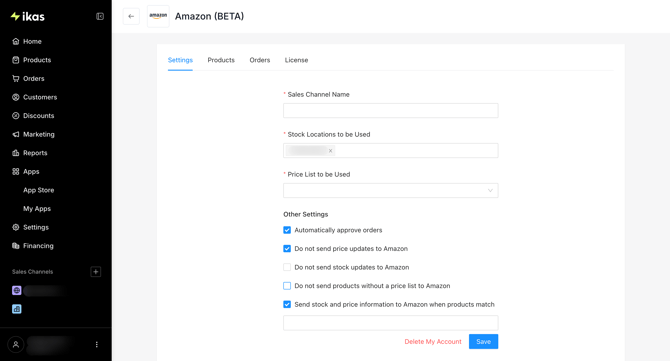The width and height of the screenshot is (670, 361).
Task: Click the Delete My Account link
Action: [x=433, y=342]
